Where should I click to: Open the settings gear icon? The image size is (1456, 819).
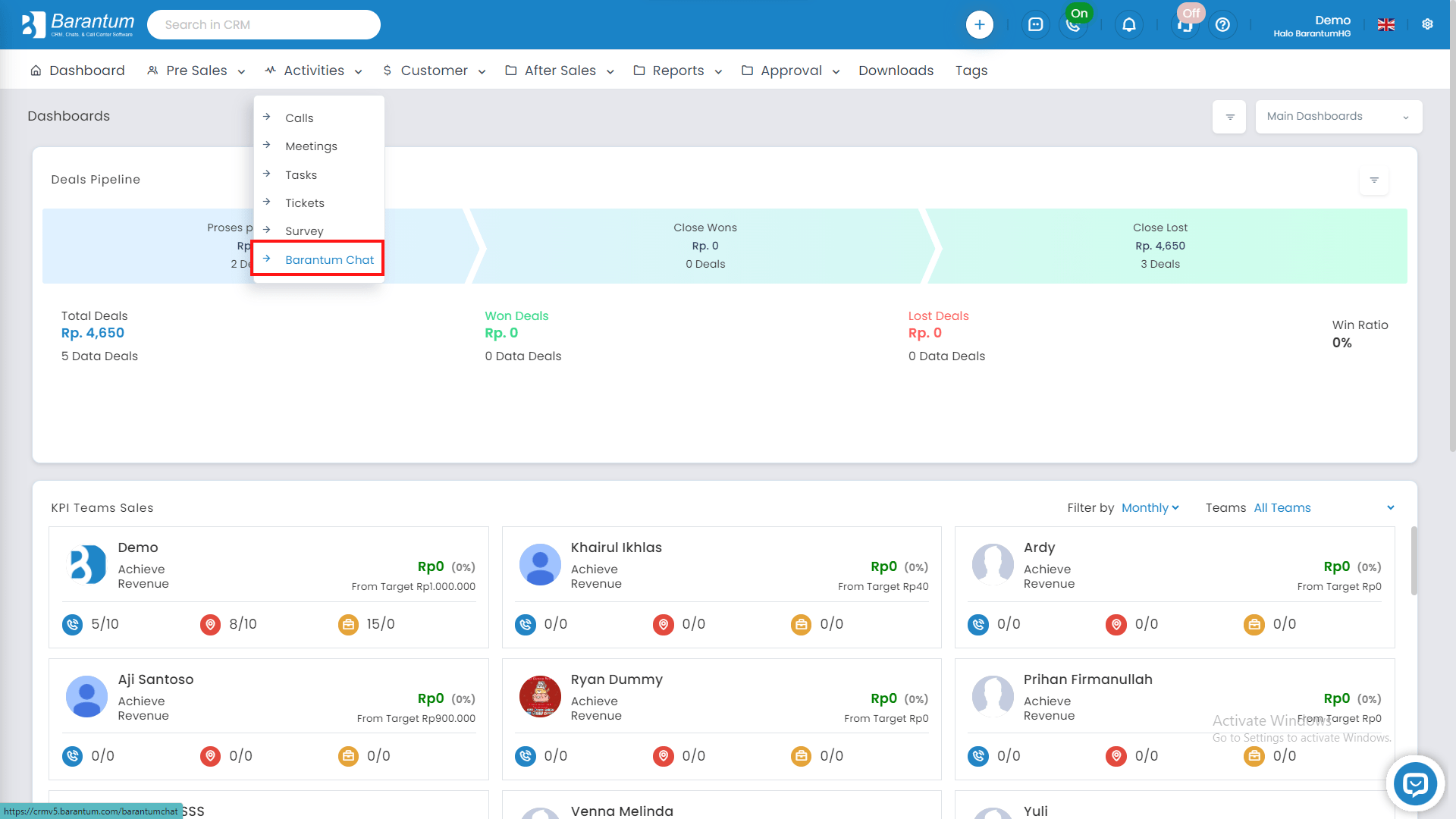click(1427, 24)
